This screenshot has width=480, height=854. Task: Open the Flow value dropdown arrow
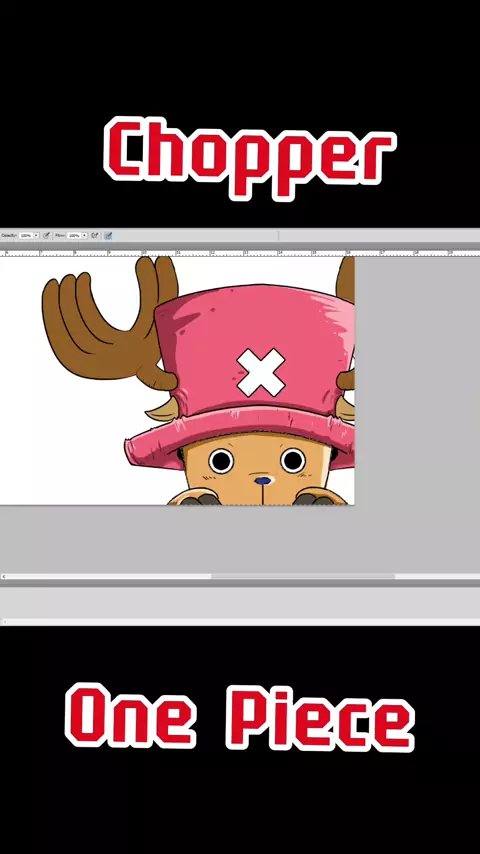click(84, 235)
